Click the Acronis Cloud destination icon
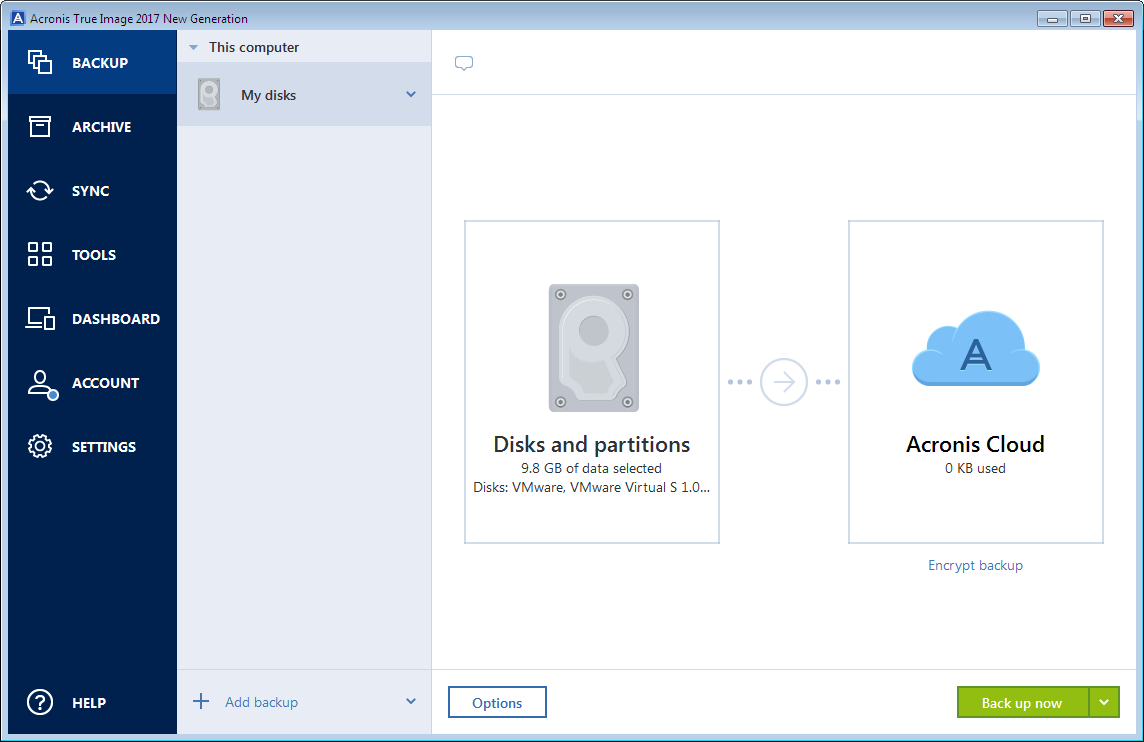 [975, 349]
